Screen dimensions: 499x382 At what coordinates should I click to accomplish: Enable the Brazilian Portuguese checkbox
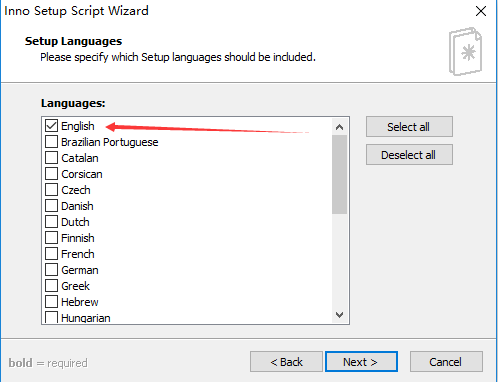point(51,142)
